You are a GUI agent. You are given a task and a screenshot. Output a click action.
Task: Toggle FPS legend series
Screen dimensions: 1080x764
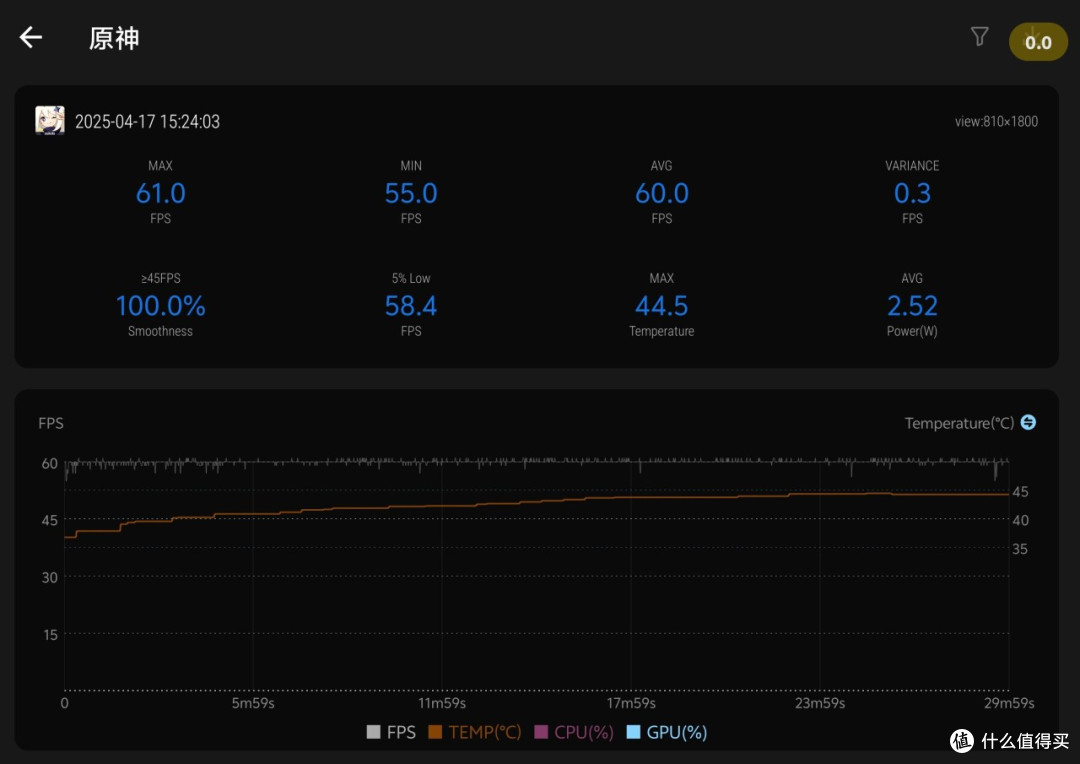(x=391, y=732)
